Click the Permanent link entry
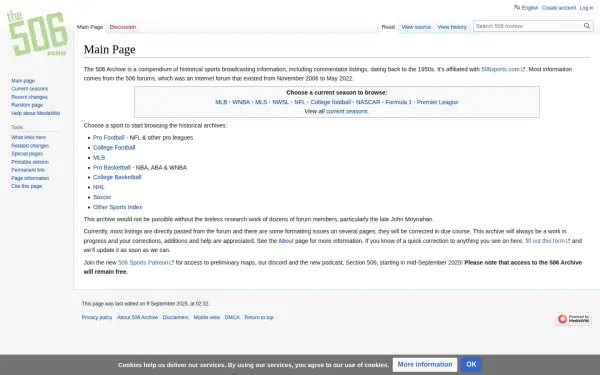This screenshot has width=600, height=375. [x=28, y=170]
